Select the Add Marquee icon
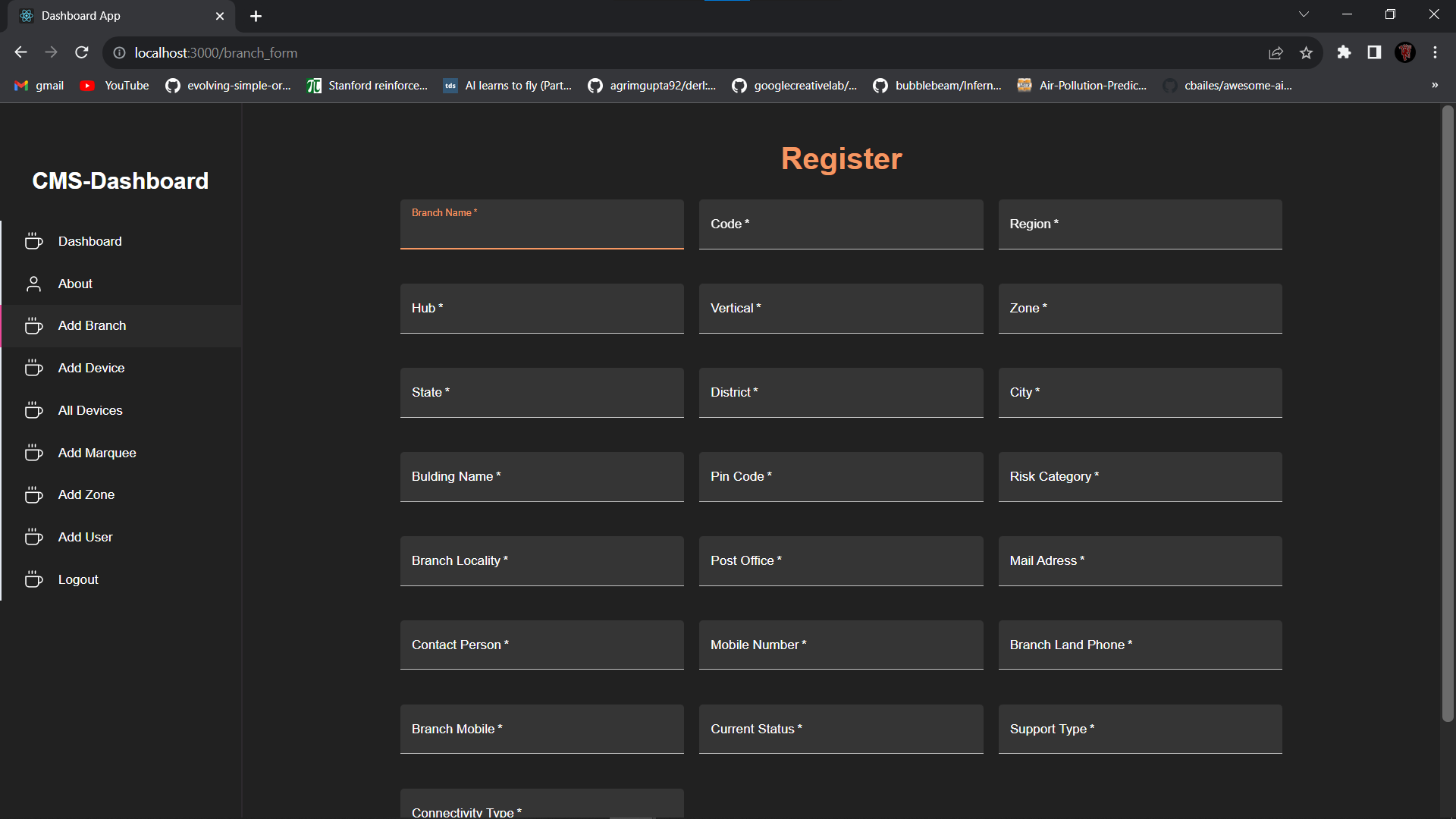This screenshot has height=819, width=1456. point(33,453)
